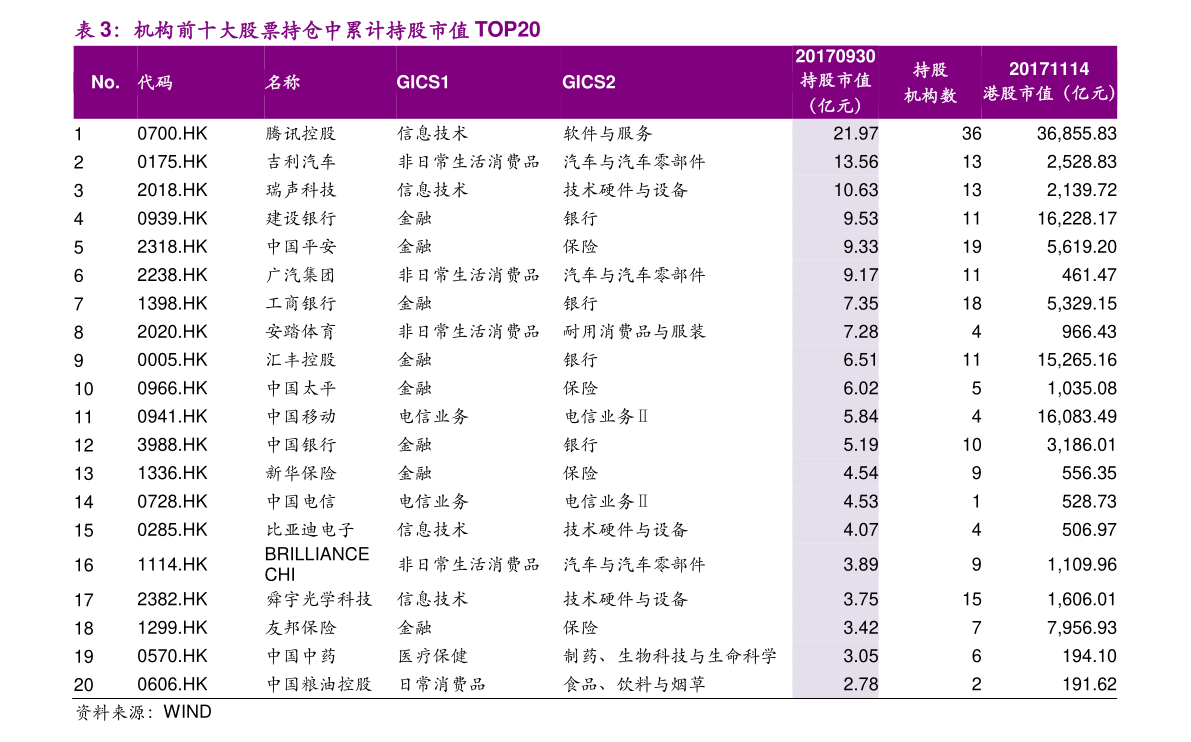Select stock code 1299.HK
The width and height of the screenshot is (1191, 742).
pos(172,628)
